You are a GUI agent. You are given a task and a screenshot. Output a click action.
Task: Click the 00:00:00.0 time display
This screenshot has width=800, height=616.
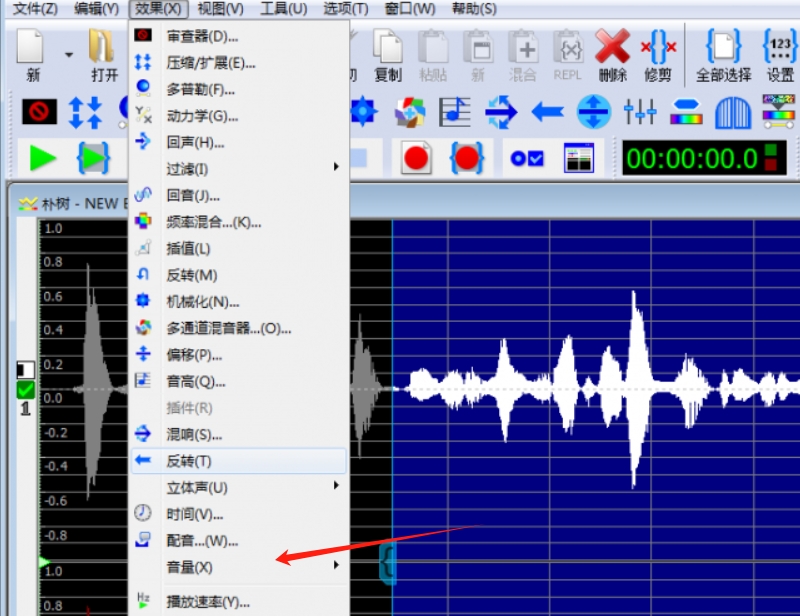(704, 158)
